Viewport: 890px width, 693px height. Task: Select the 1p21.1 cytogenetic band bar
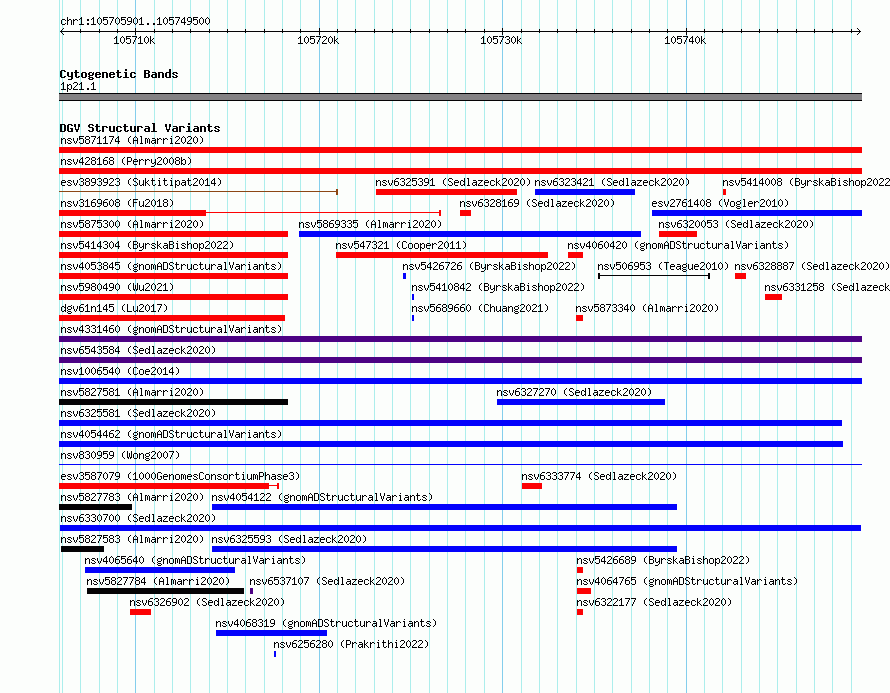460,97
